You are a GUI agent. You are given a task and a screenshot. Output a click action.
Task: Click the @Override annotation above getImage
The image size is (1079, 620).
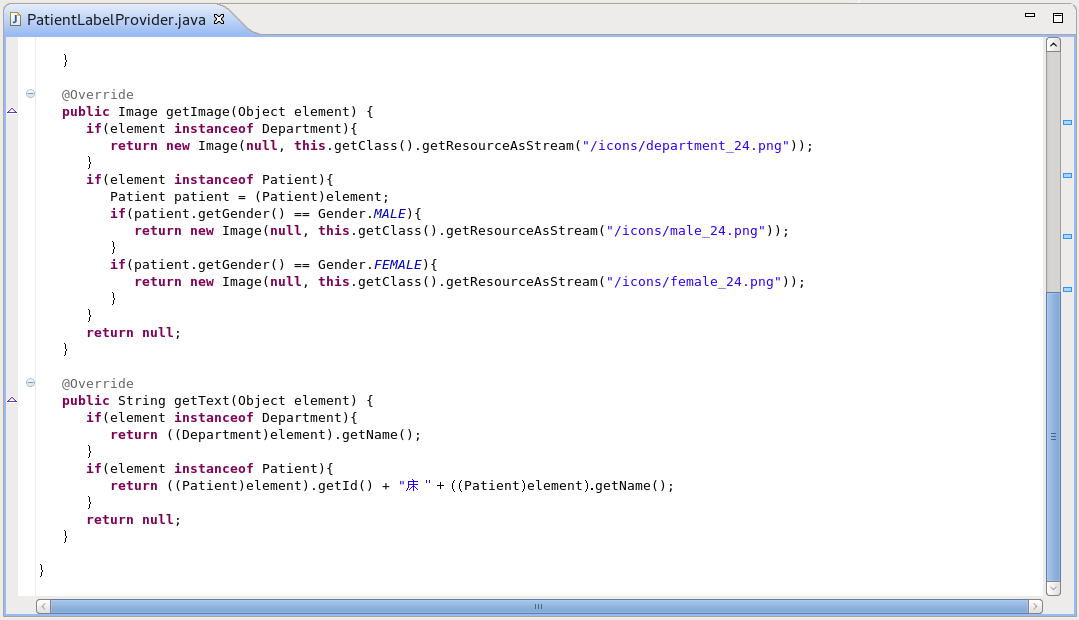pos(98,94)
